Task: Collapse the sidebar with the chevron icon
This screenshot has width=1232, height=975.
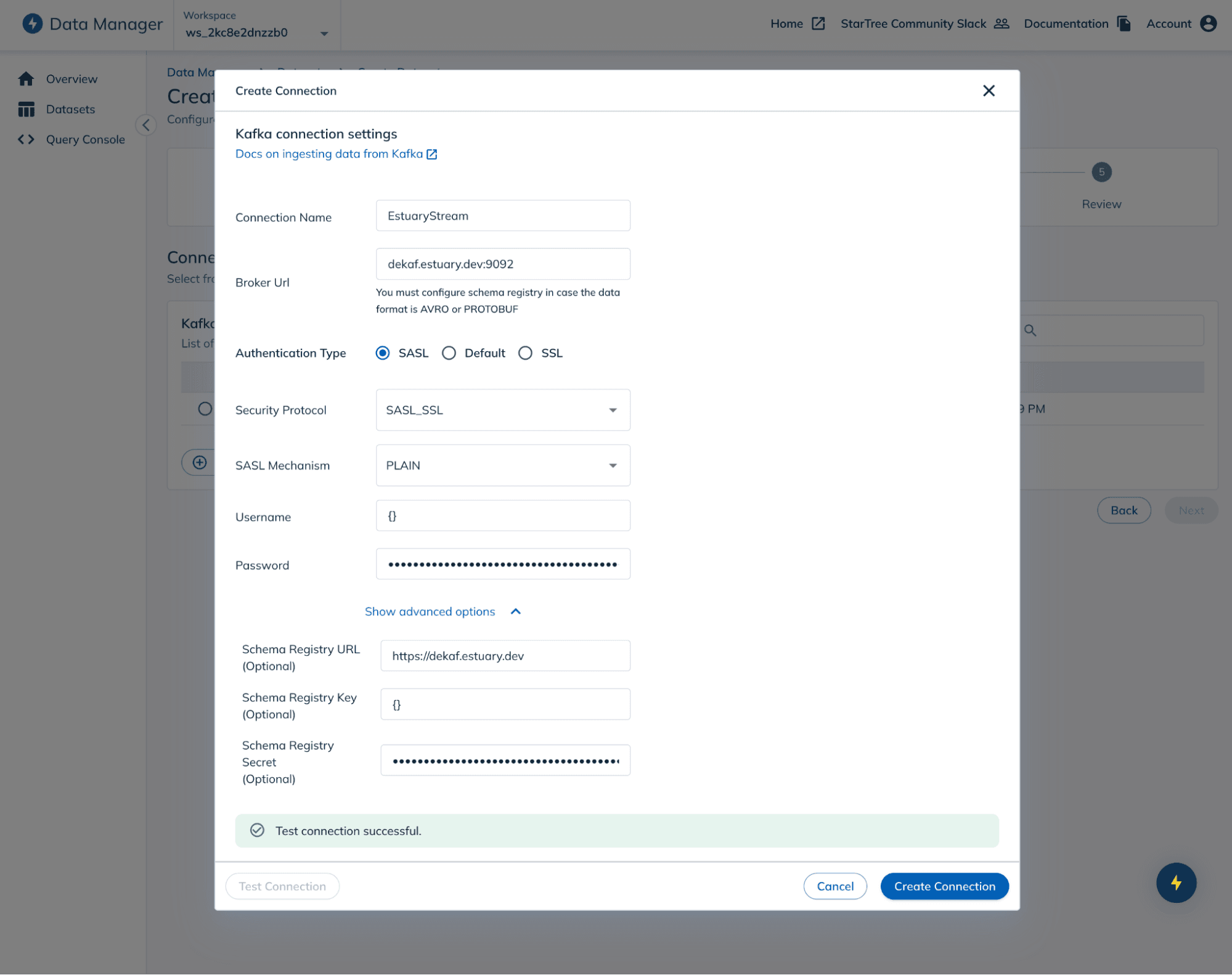Action: click(146, 125)
